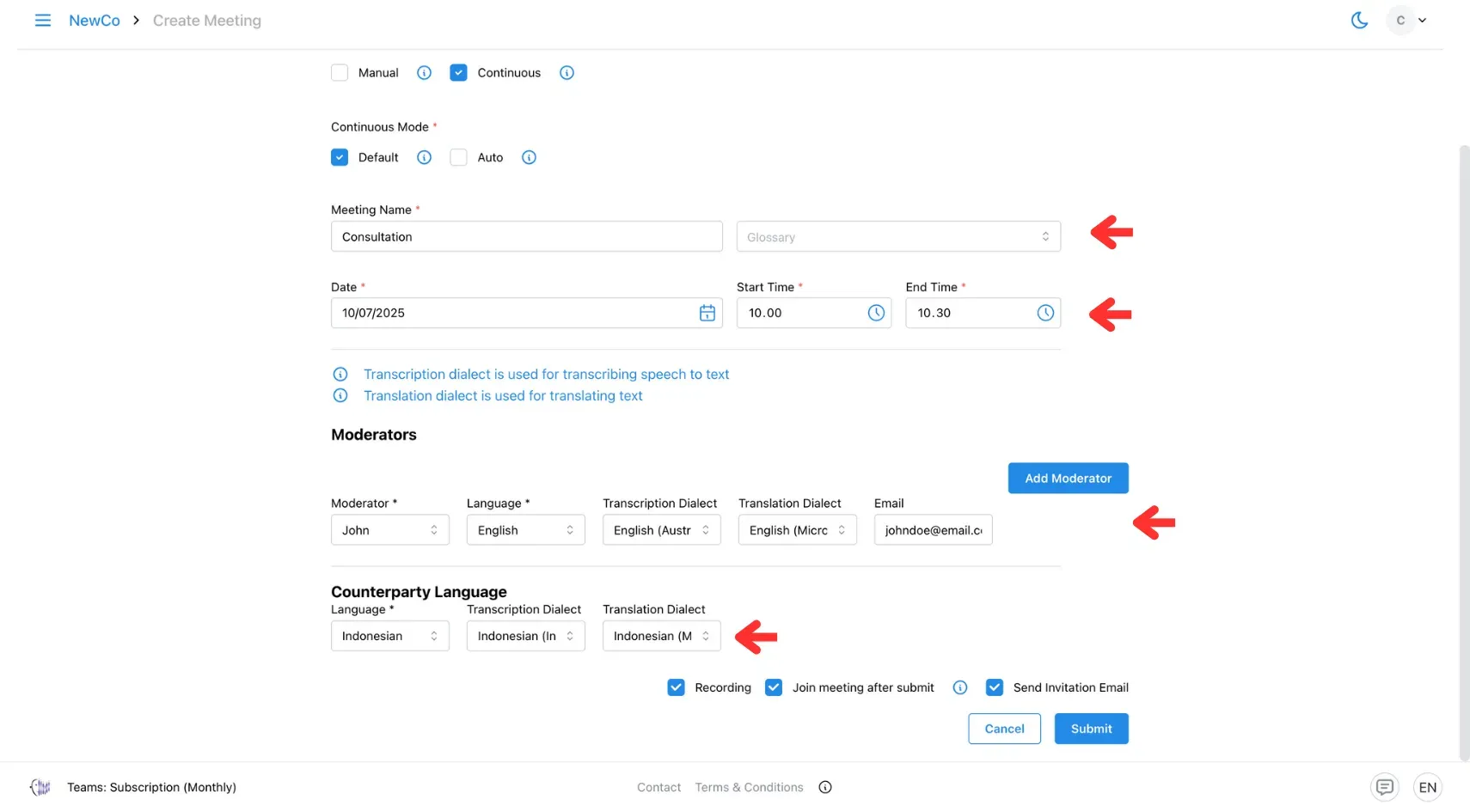Screen dimensions: 1470x812
Task: Disable Send Invitation Email
Action: (995, 687)
